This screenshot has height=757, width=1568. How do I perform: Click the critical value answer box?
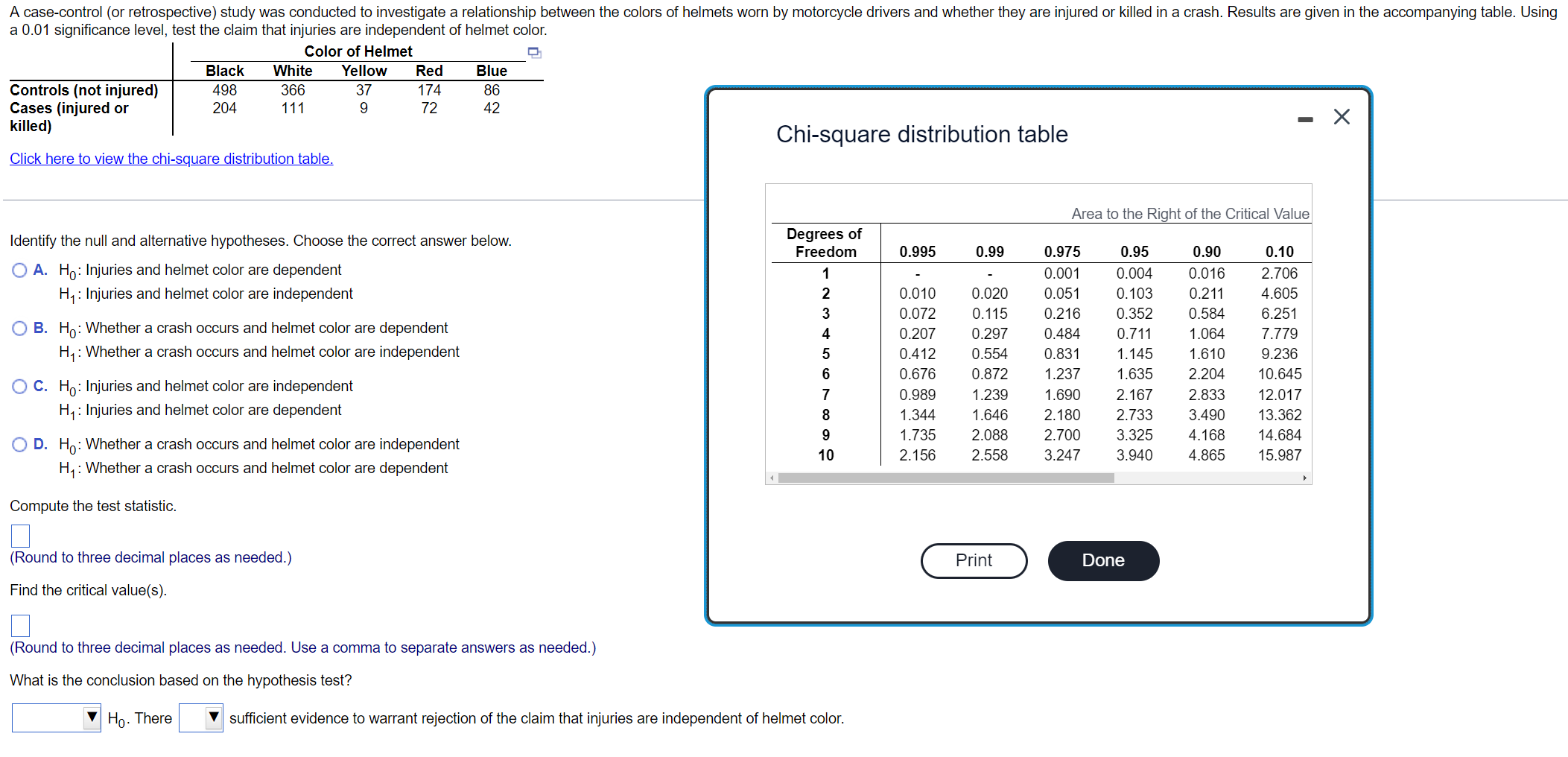19,625
